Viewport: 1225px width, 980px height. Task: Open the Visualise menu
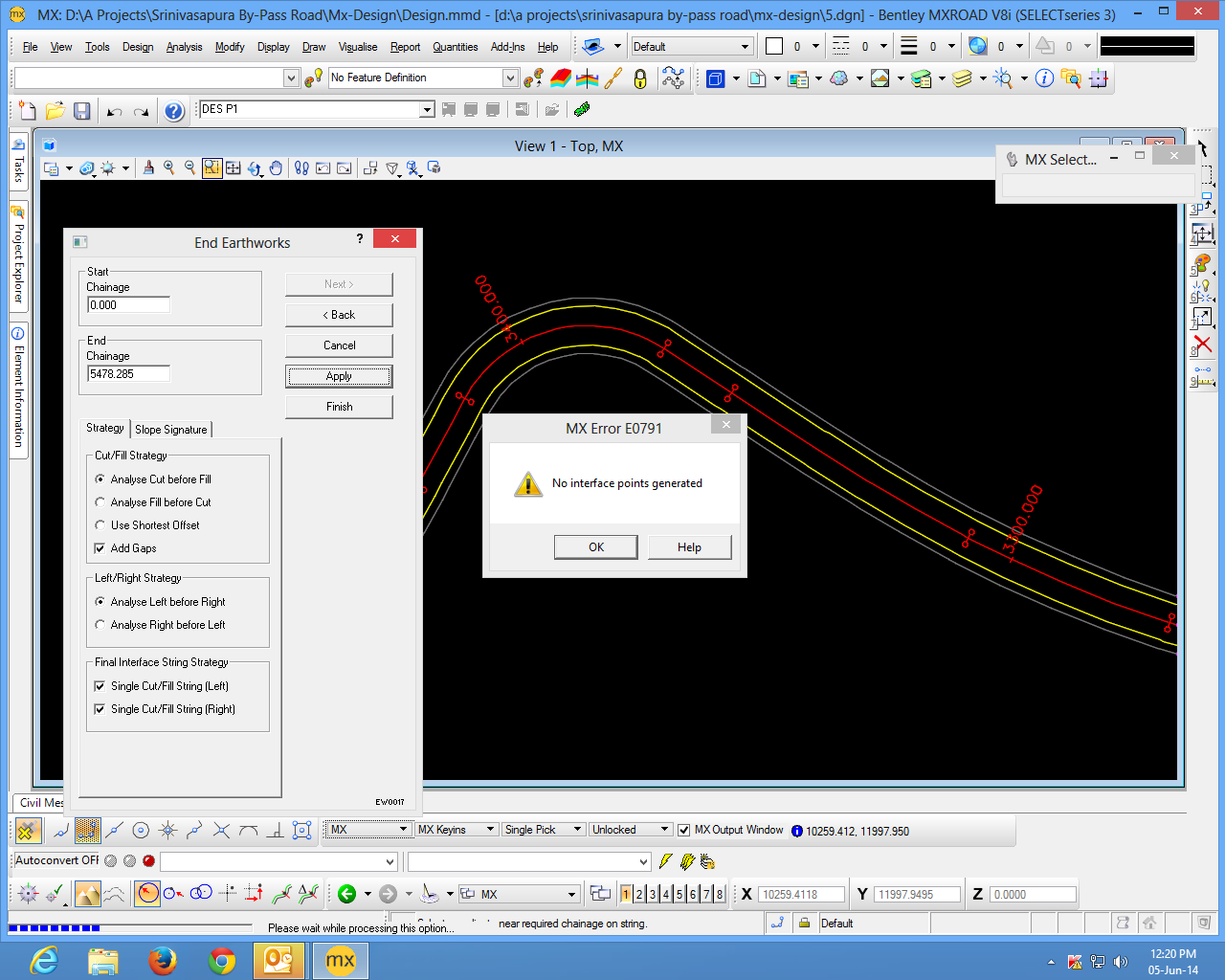click(358, 47)
